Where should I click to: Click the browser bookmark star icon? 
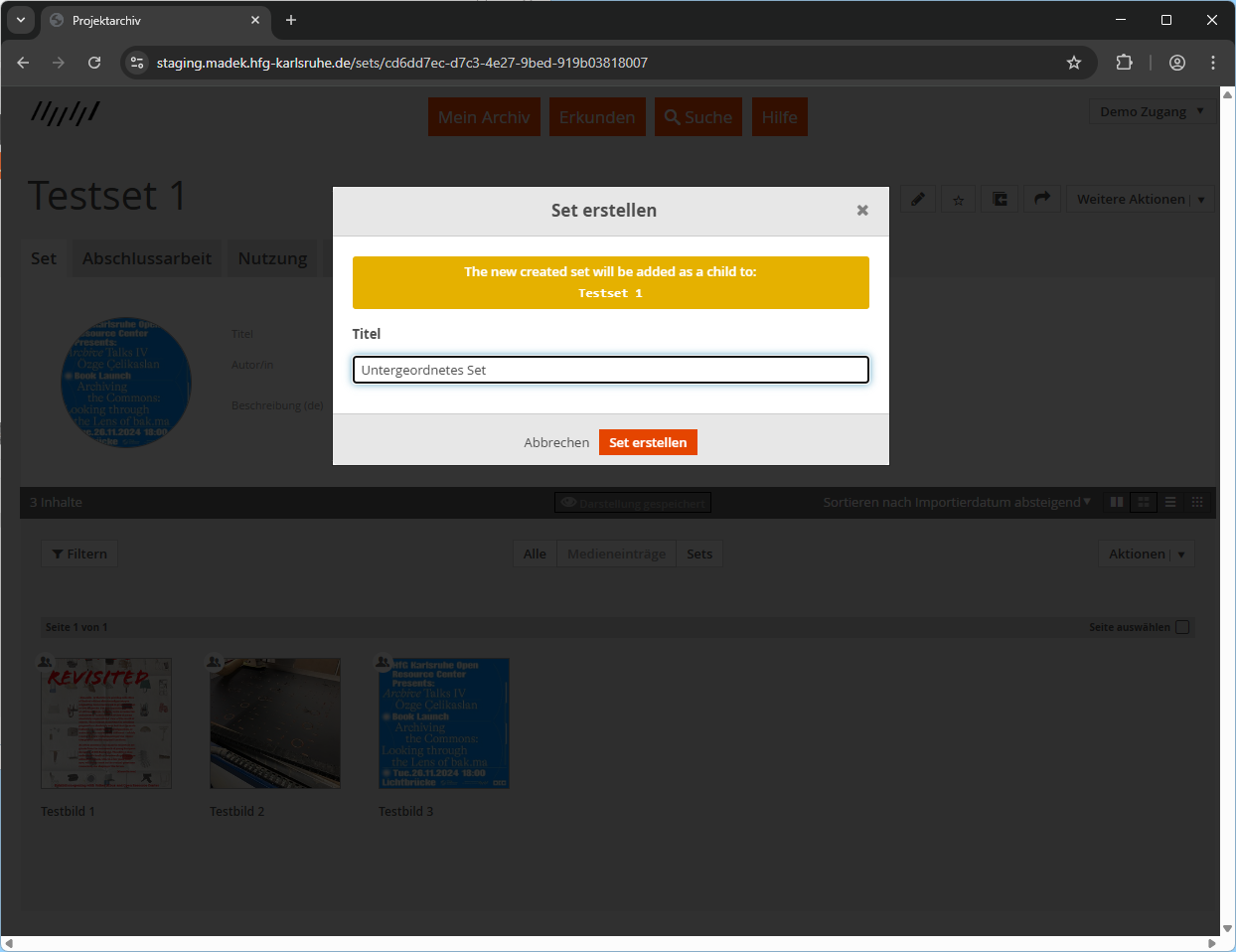[1074, 63]
